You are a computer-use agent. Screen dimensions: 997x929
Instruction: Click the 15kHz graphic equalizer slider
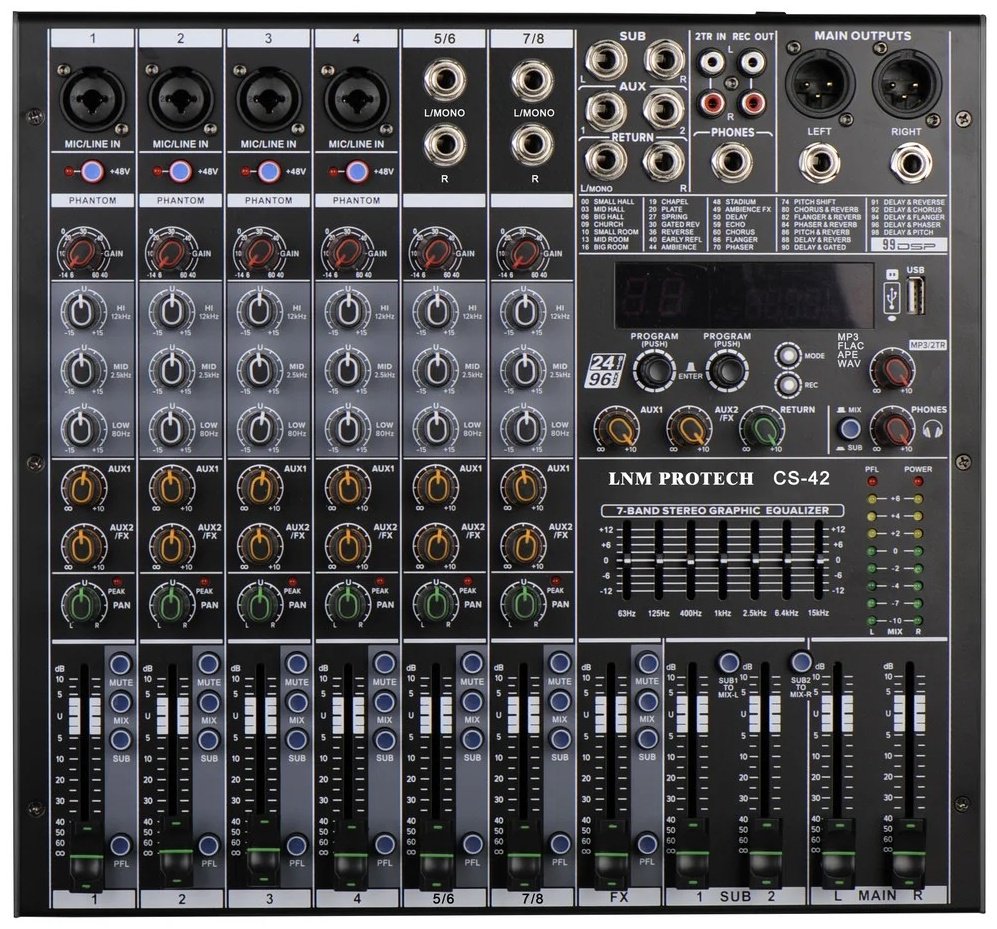pyautogui.click(x=819, y=560)
